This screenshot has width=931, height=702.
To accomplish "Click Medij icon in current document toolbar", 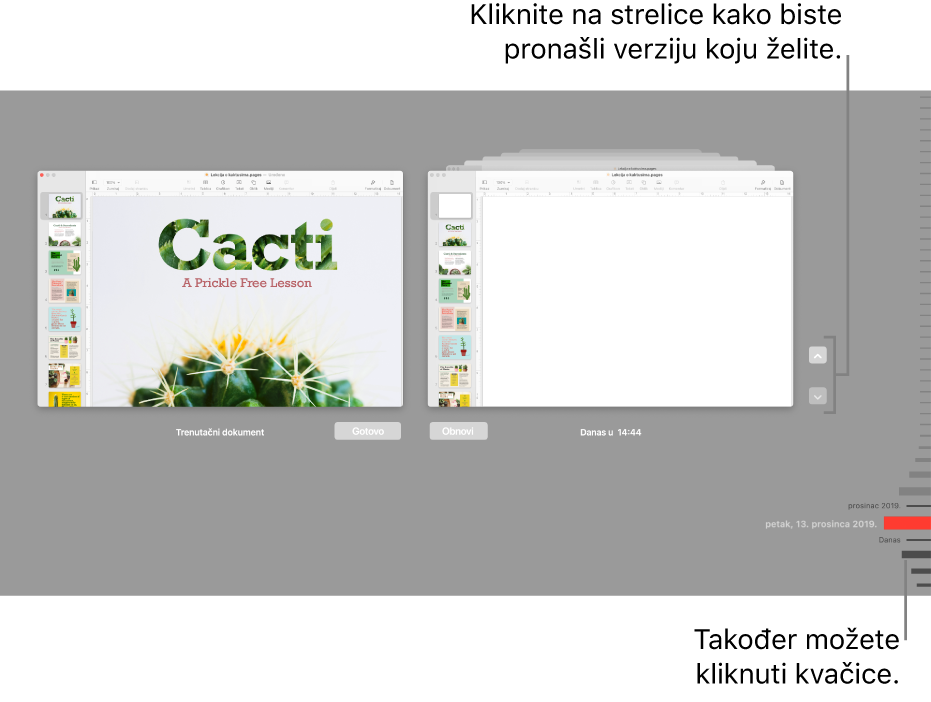I will 268,184.
